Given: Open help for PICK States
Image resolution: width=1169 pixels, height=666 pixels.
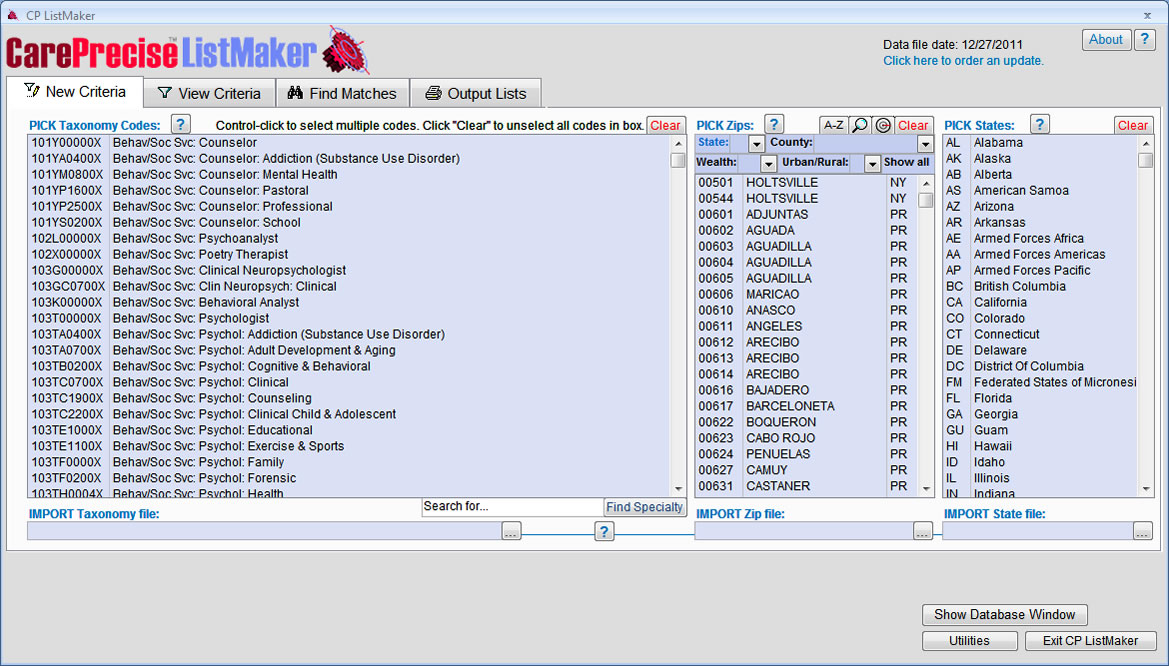Looking at the screenshot, I should [x=1039, y=125].
